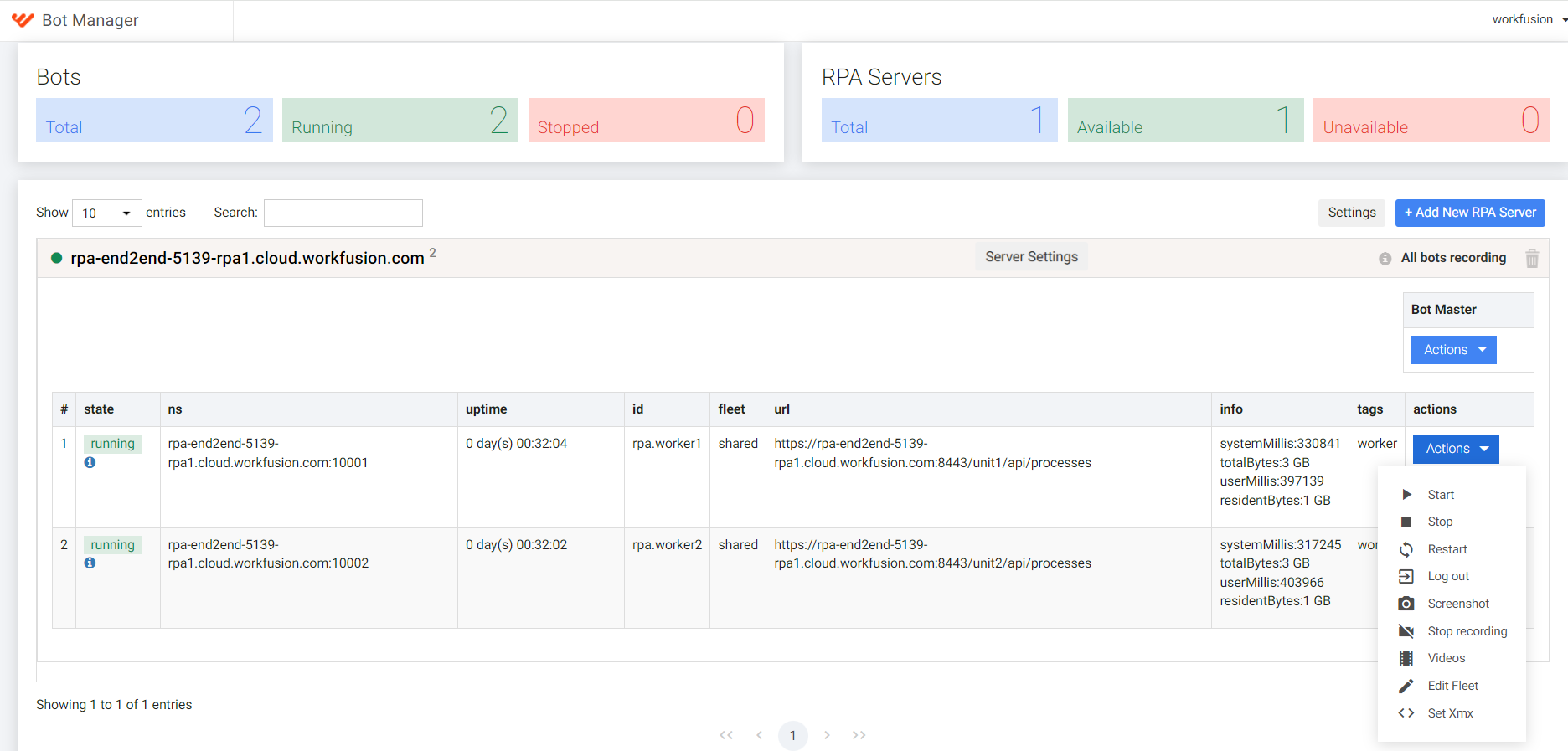Select Restart from the actions menu
The height and width of the screenshot is (751, 1568).
coord(1447,549)
